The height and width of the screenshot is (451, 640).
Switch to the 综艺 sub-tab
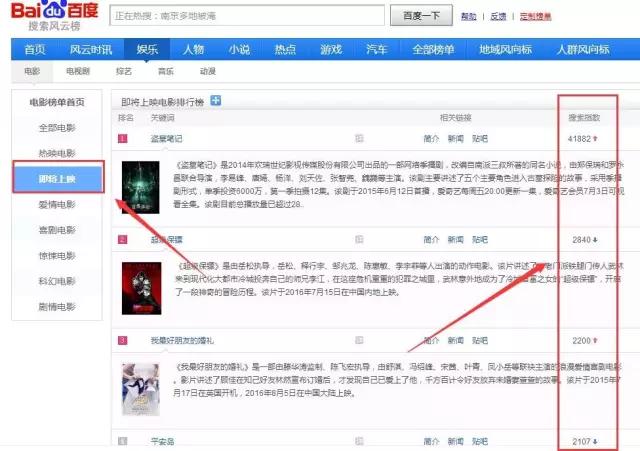pyautogui.click(x=124, y=71)
